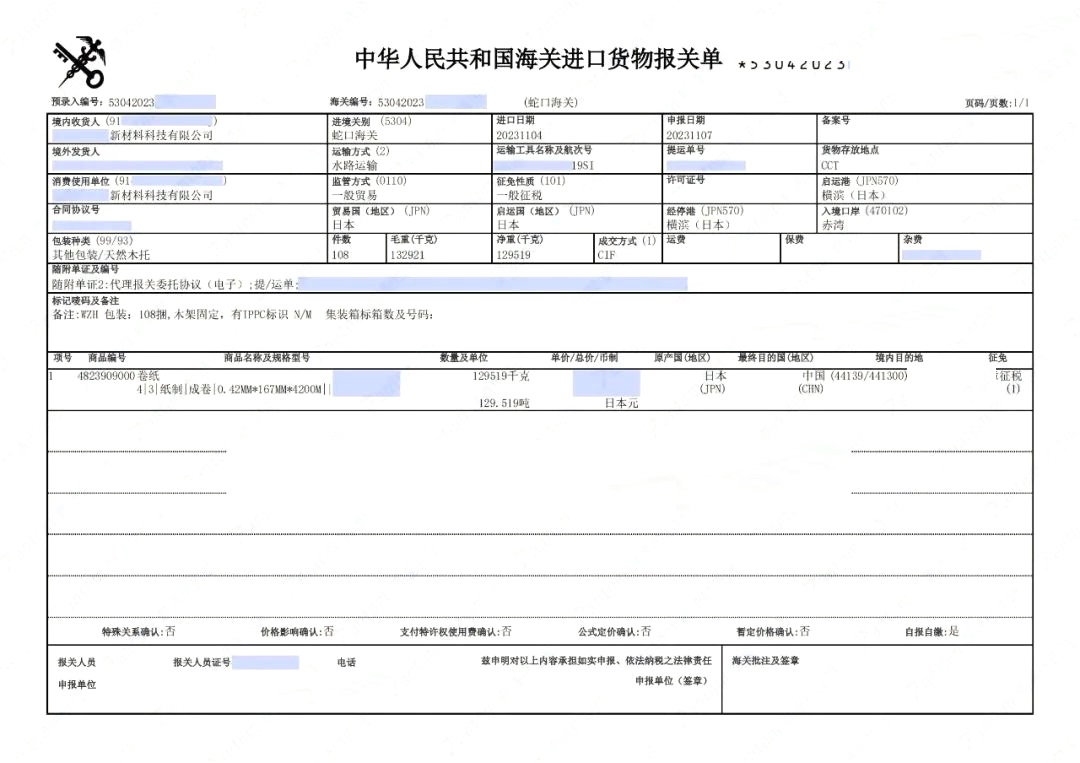Viewport: 1080px width, 763px height.
Task: Select the import date 20231104
Action: click(x=519, y=136)
